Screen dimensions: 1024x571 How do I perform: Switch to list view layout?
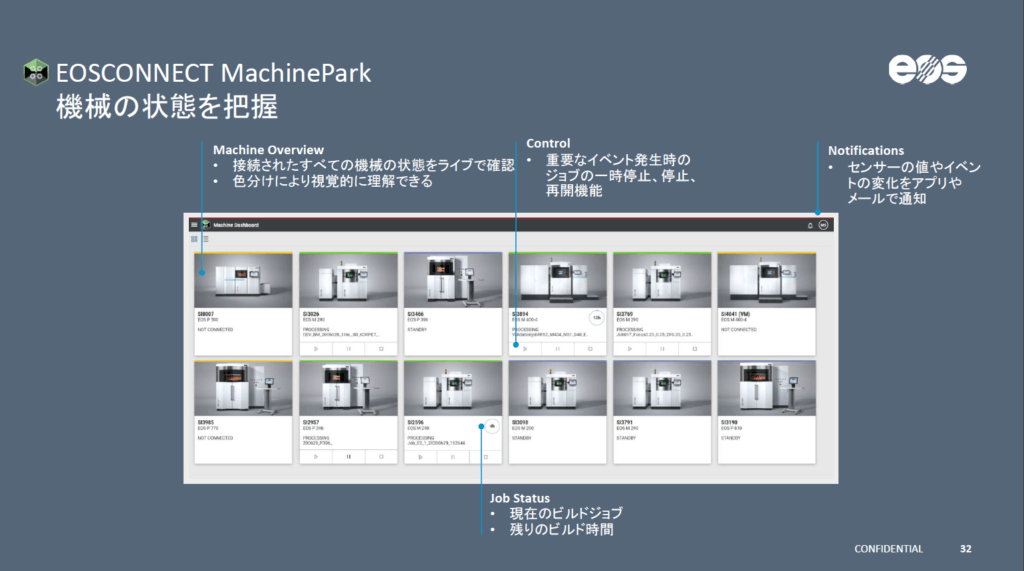click(x=206, y=239)
